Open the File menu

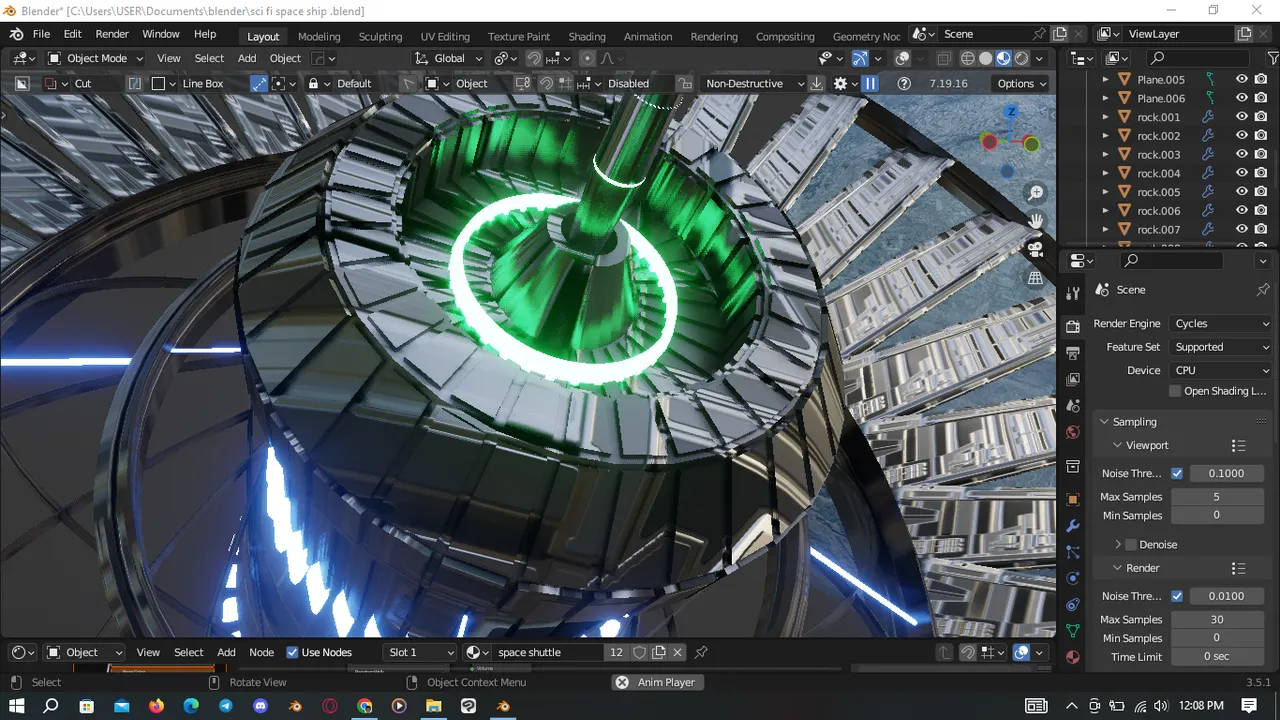tap(41, 34)
